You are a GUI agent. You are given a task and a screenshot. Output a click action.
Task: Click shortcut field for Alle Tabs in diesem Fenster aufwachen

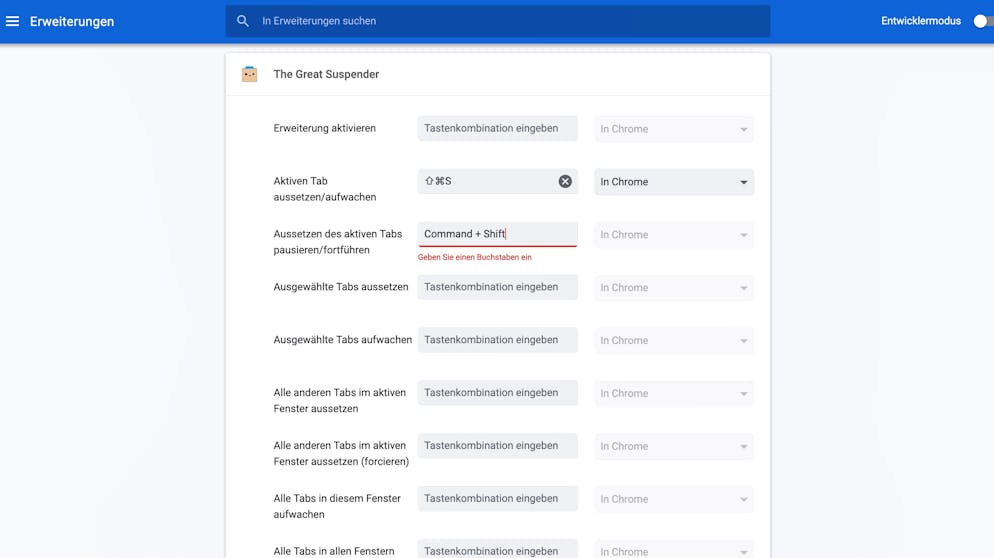498,498
